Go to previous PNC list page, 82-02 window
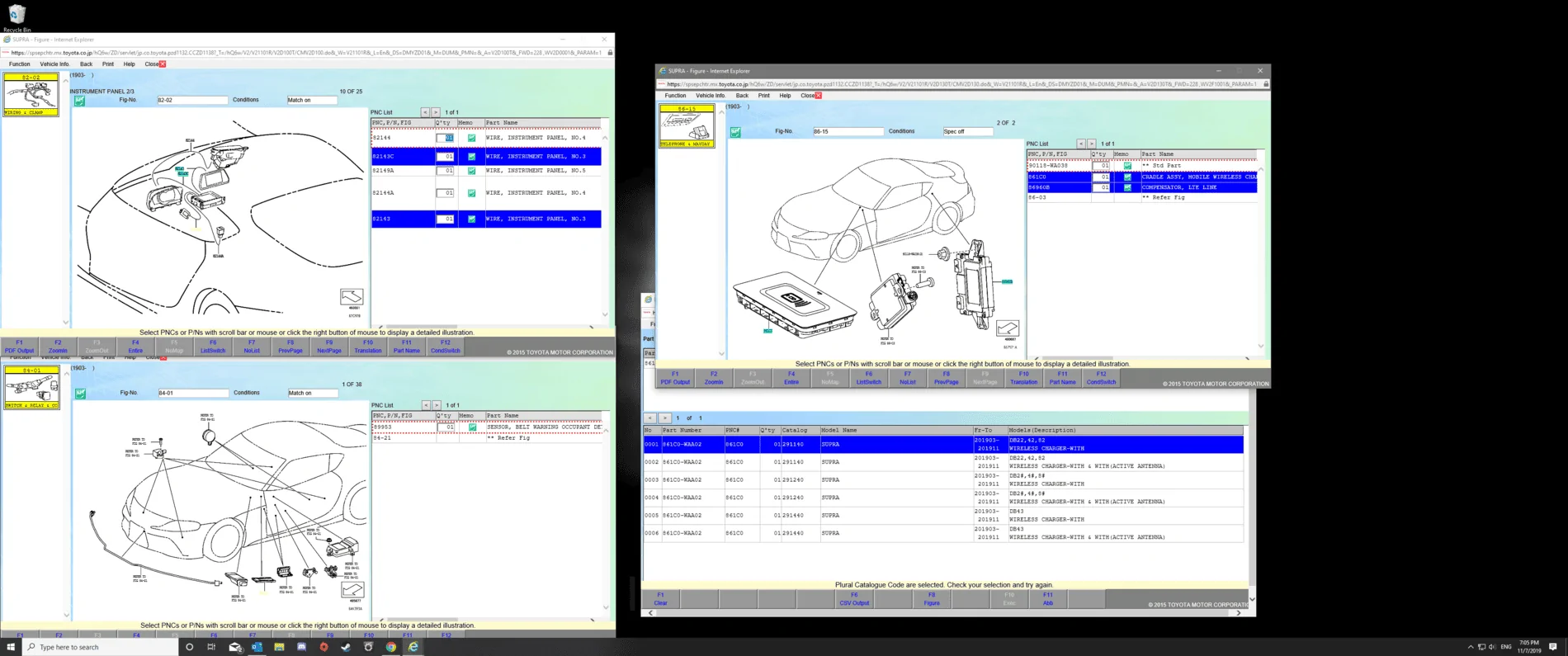This screenshot has height=656, width=1568. tap(425, 112)
